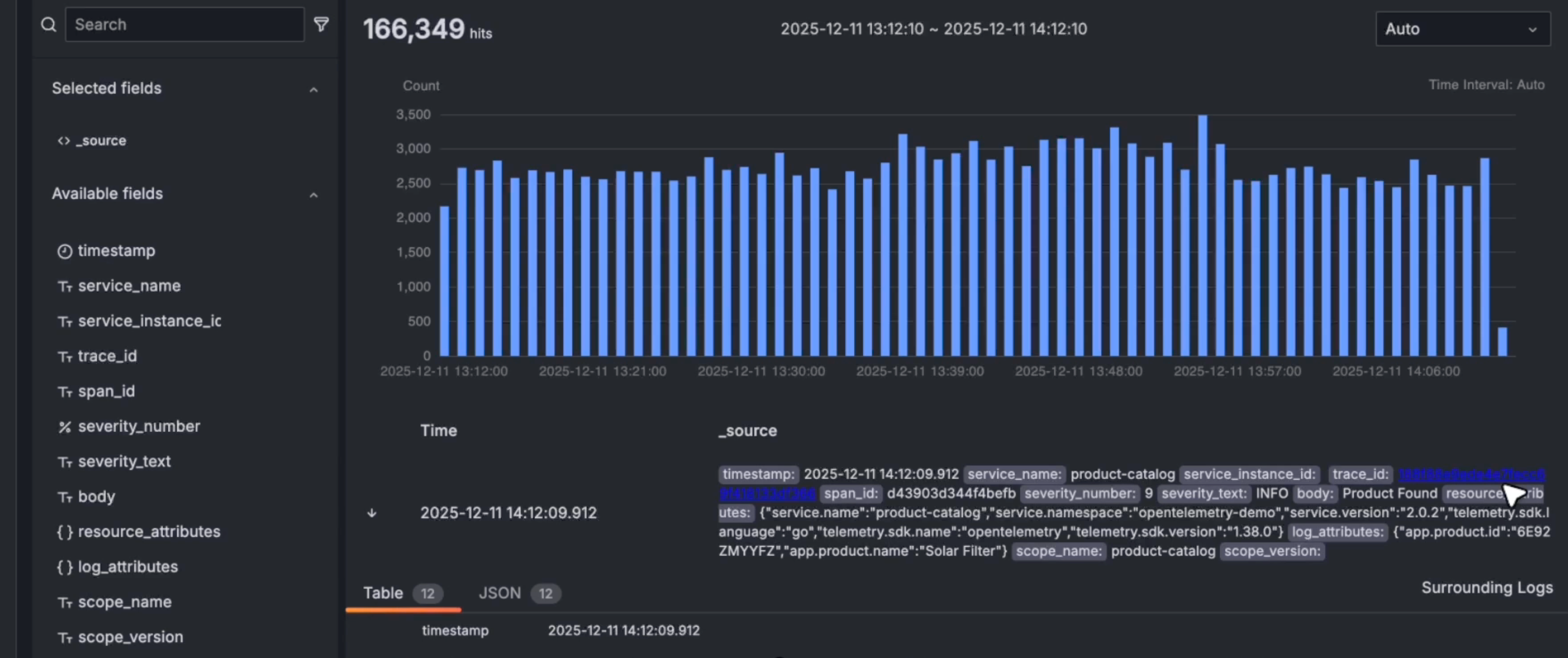Screen dimensions: 1568x658
Task: Click the text icon beside scope_version field
Action: (x=65, y=637)
